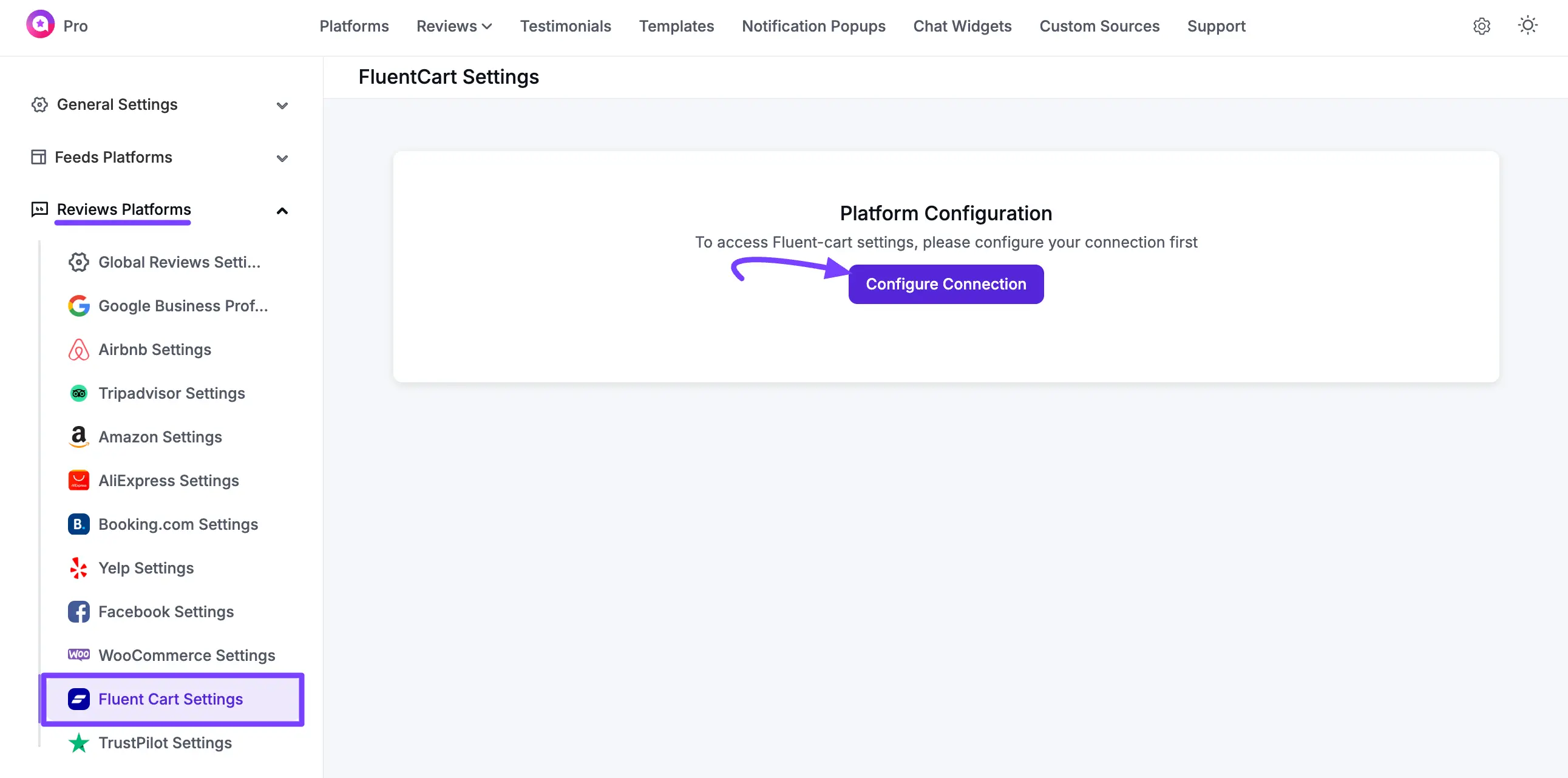
Task: Select the WooCommerce logo icon
Action: click(x=79, y=655)
